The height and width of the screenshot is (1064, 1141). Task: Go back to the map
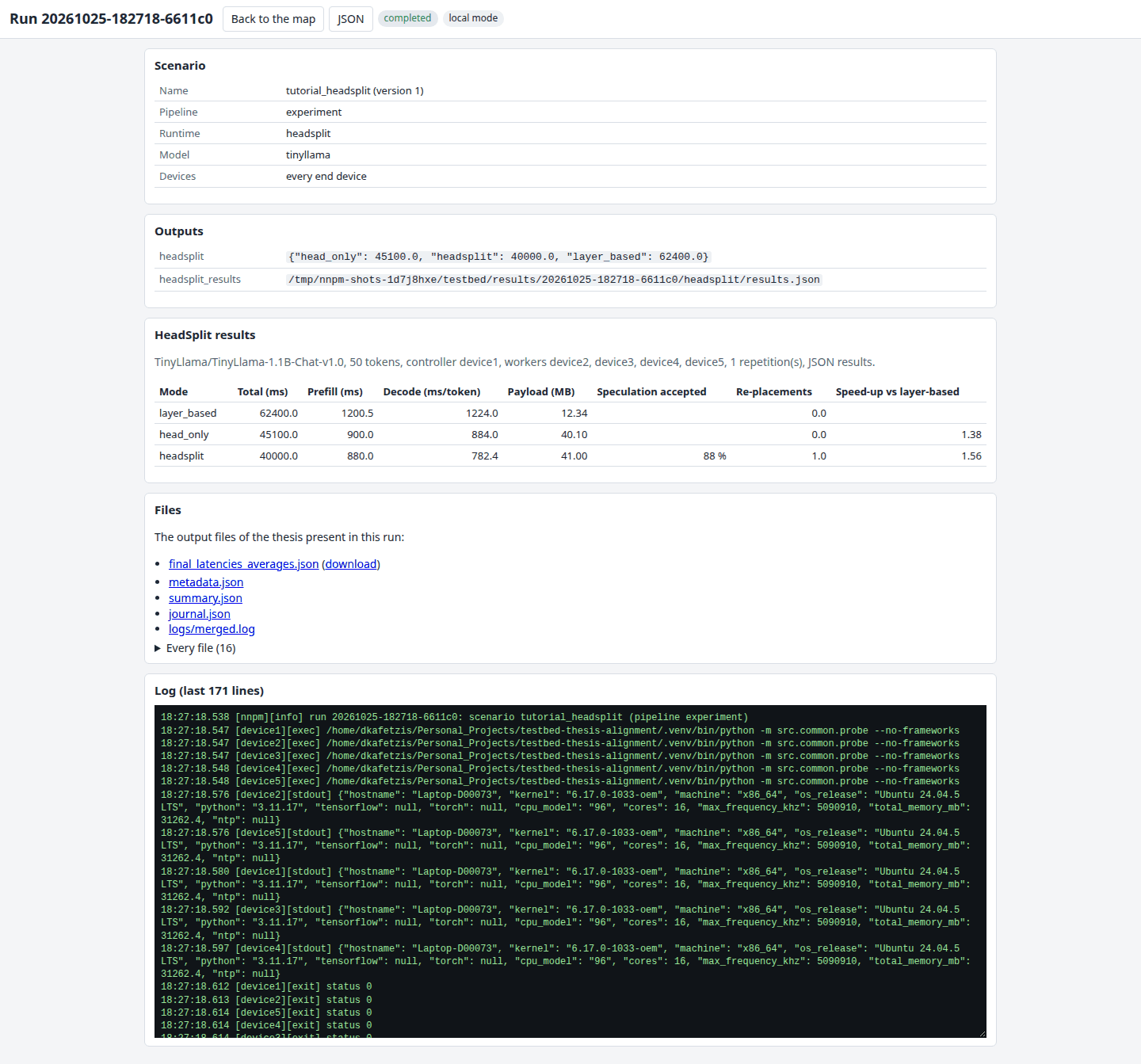(273, 19)
